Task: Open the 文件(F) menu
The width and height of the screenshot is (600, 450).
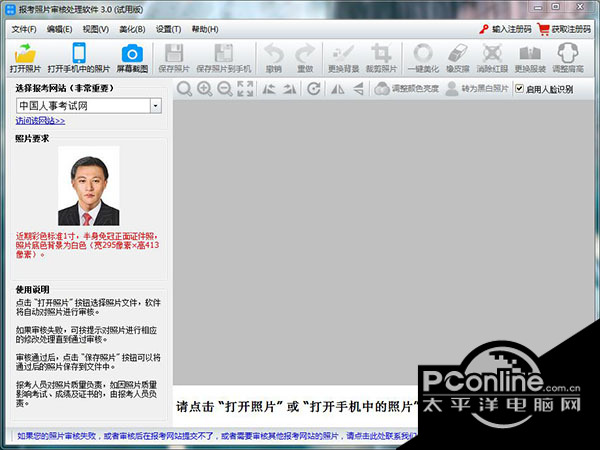Action: coord(24,29)
